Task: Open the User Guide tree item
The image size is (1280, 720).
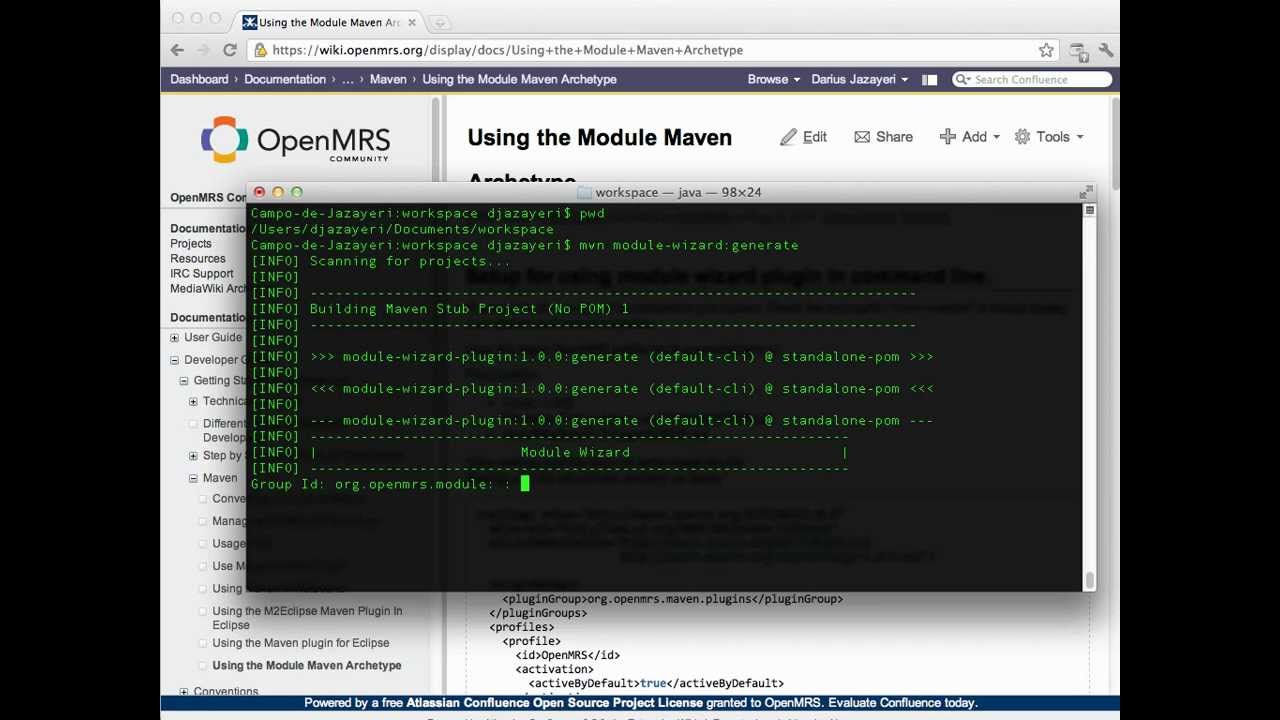Action: [x=213, y=338]
